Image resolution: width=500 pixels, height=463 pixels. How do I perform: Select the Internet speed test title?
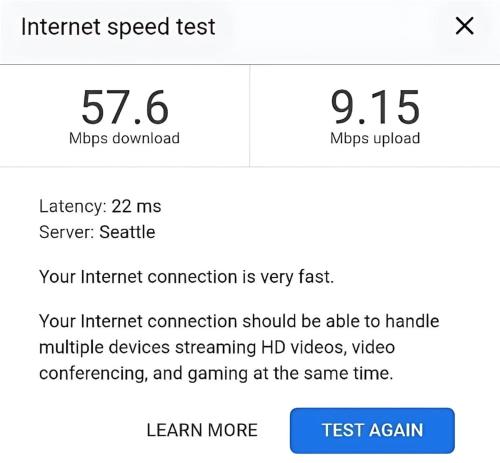point(118,27)
